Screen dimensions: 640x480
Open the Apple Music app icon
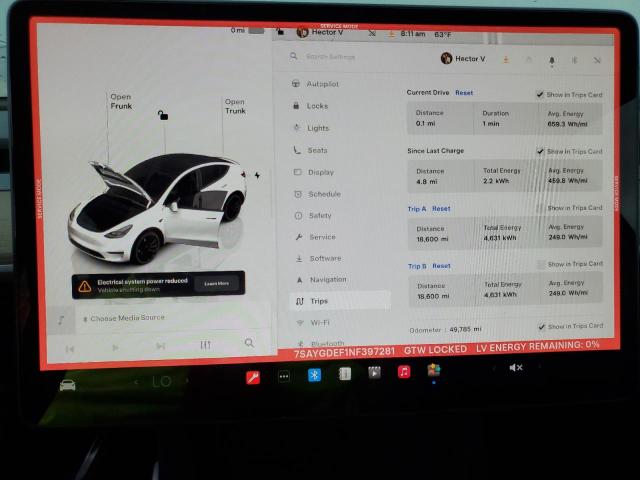coord(404,371)
